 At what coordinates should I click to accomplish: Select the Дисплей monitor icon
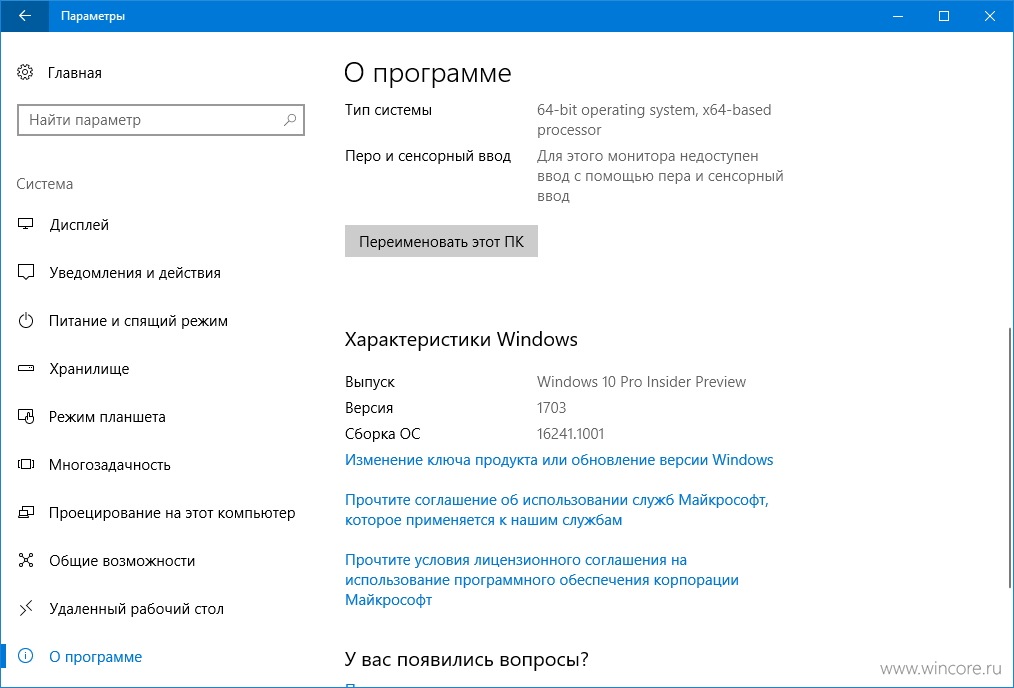[x=26, y=224]
